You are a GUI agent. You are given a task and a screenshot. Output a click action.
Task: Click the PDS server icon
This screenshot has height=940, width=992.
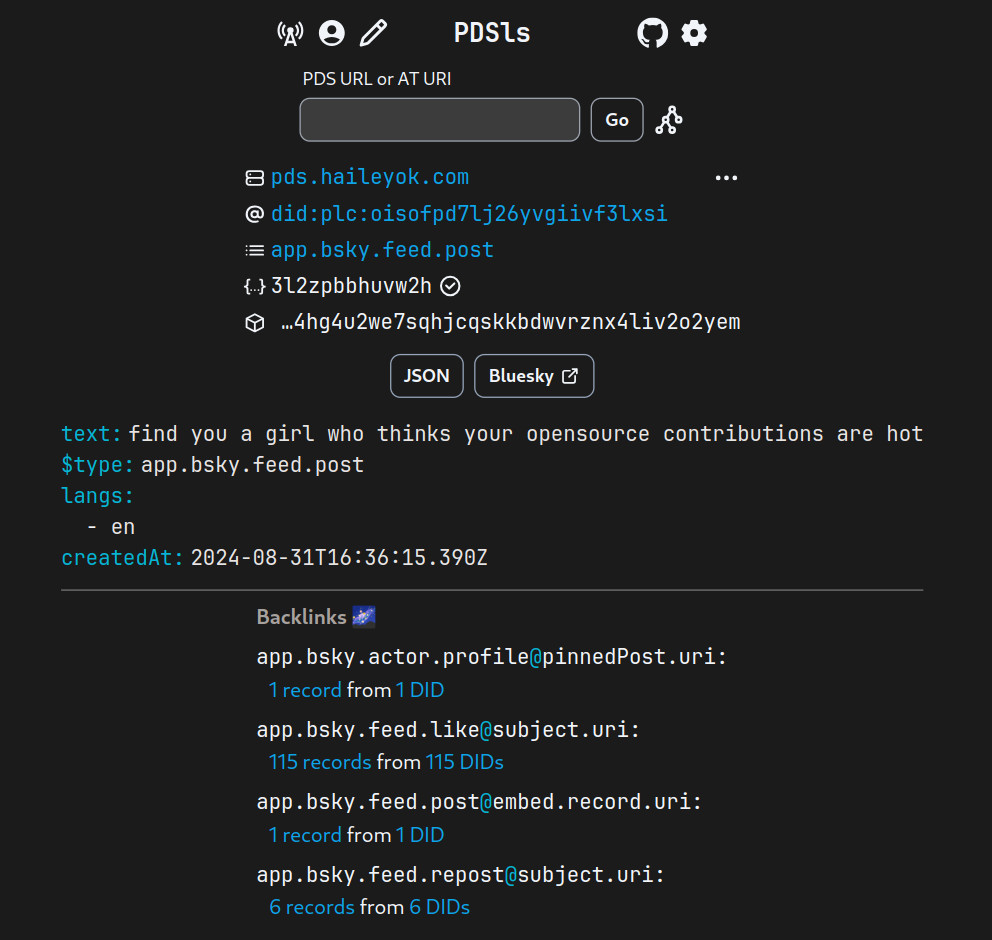click(254, 178)
